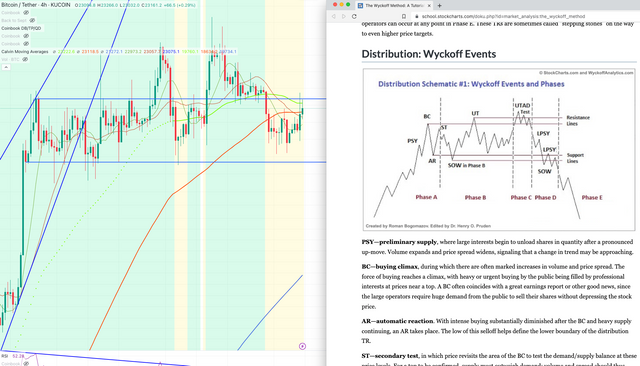The height and width of the screenshot is (366, 640).
Task: Click the Back to Sept indicator label
Action: pyautogui.click(x=14, y=20)
